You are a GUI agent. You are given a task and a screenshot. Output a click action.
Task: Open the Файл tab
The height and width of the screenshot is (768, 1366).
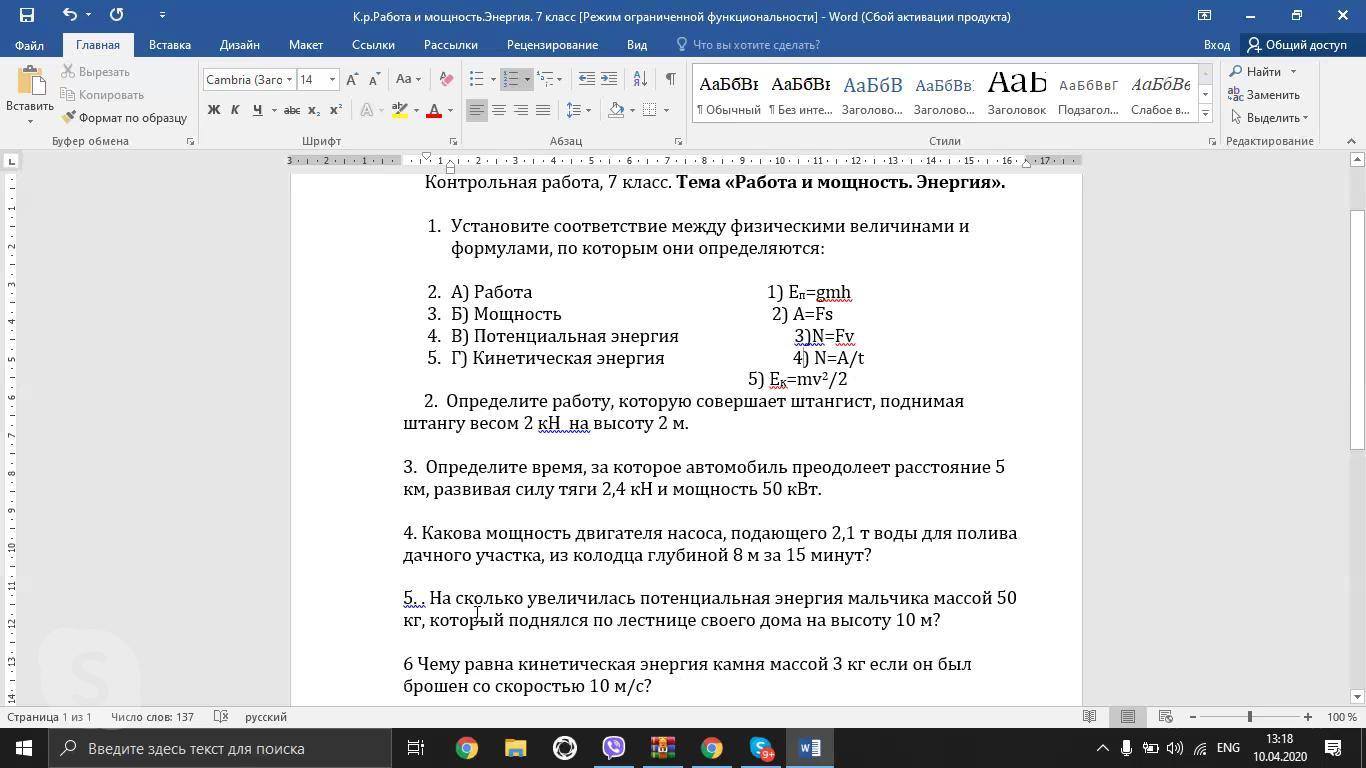click(29, 44)
